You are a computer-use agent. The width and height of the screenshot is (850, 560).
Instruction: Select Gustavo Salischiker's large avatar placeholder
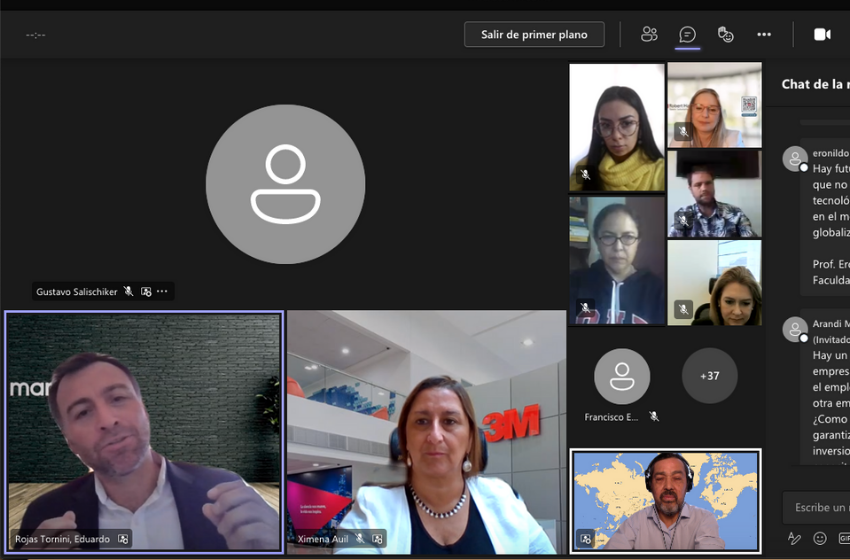pos(285,184)
